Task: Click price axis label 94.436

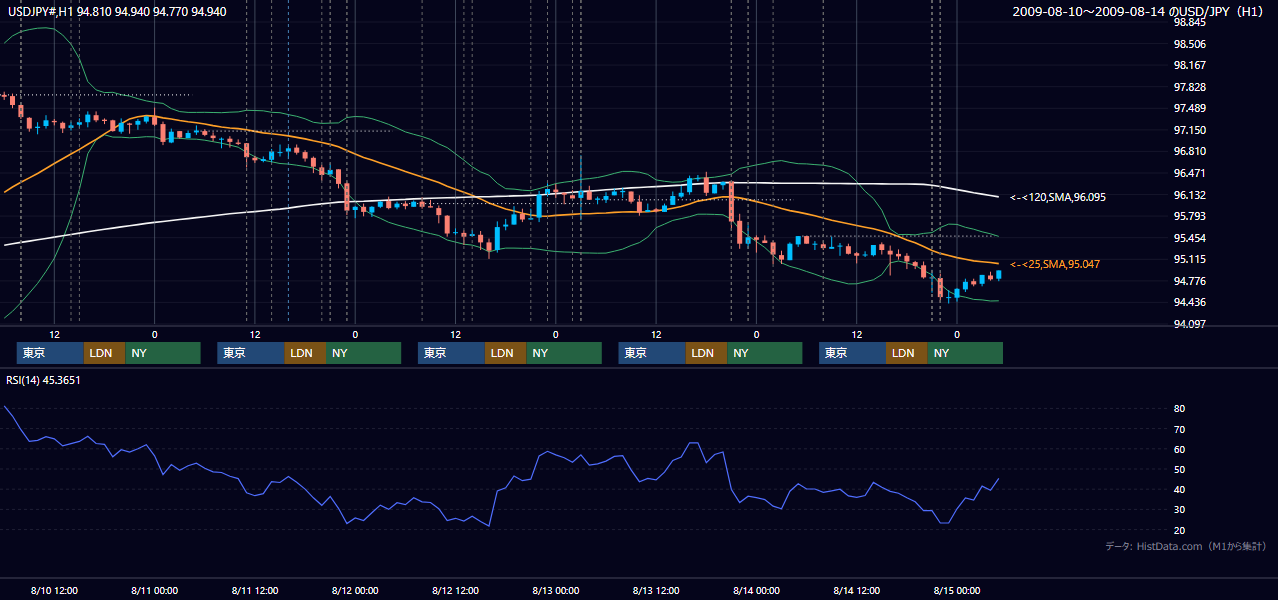Action: (1189, 302)
